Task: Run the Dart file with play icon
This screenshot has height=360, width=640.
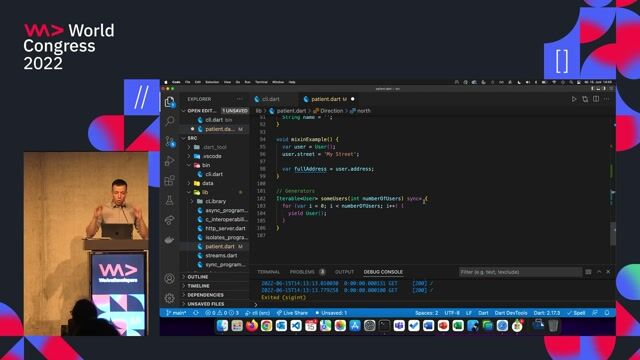Action: pyautogui.click(x=574, y=99)
